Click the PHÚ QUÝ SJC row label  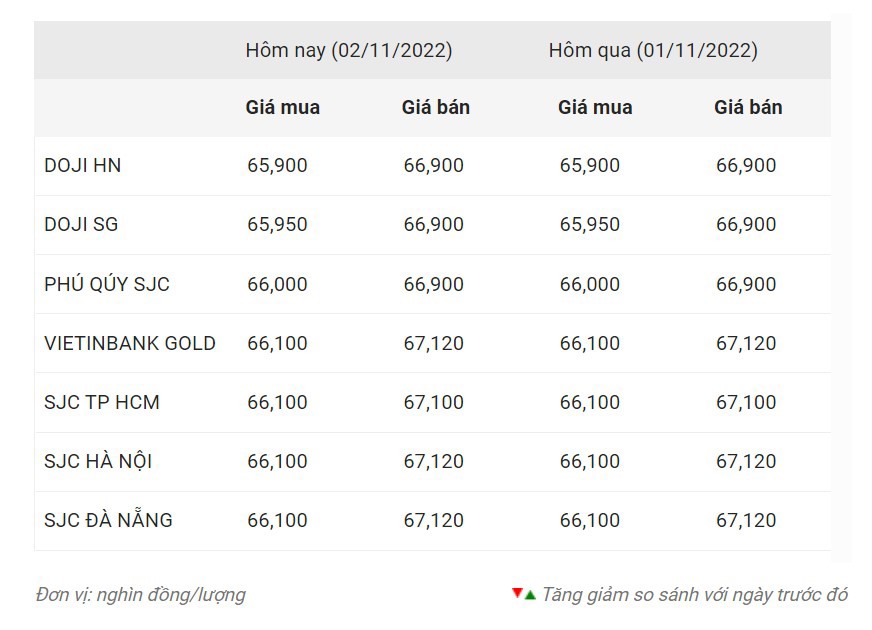click(107, 284)
